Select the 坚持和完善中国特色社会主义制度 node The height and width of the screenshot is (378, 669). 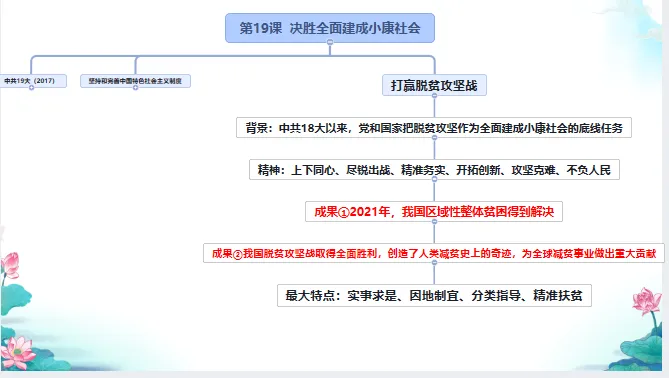(x=135, y=81)
